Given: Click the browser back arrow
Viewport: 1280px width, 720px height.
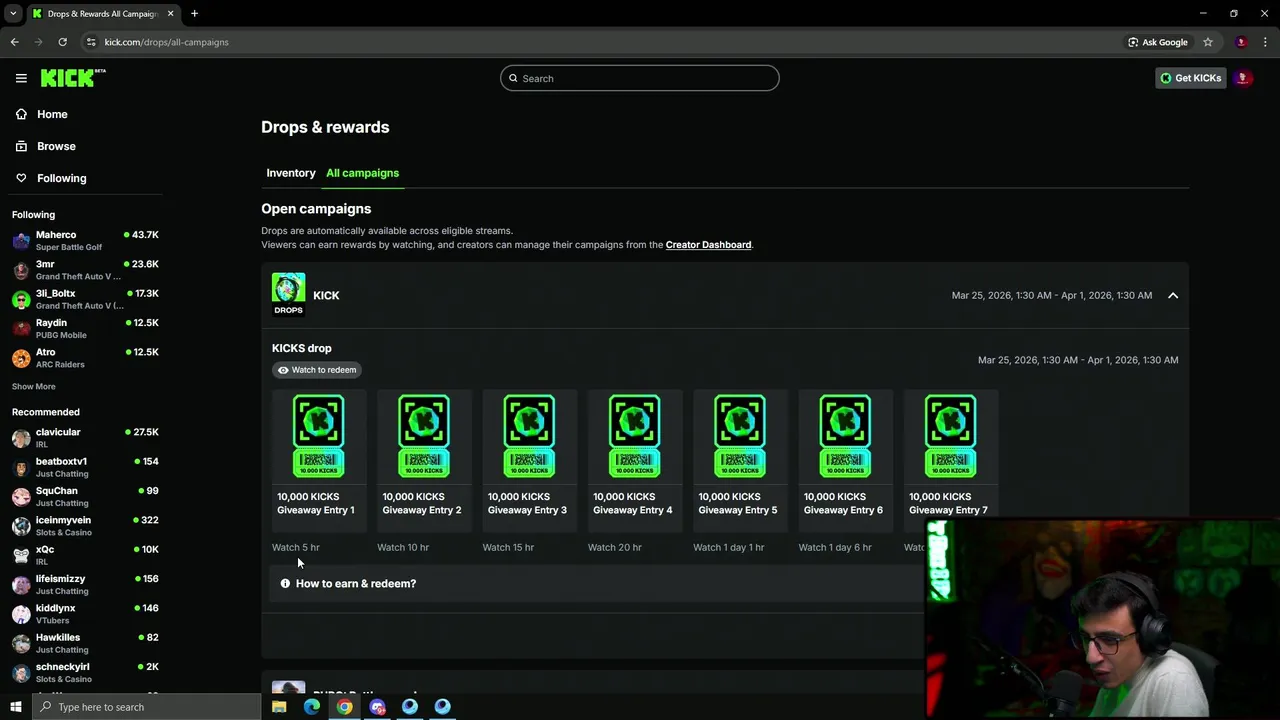Looking at the screenshot, I should [15, 42].
